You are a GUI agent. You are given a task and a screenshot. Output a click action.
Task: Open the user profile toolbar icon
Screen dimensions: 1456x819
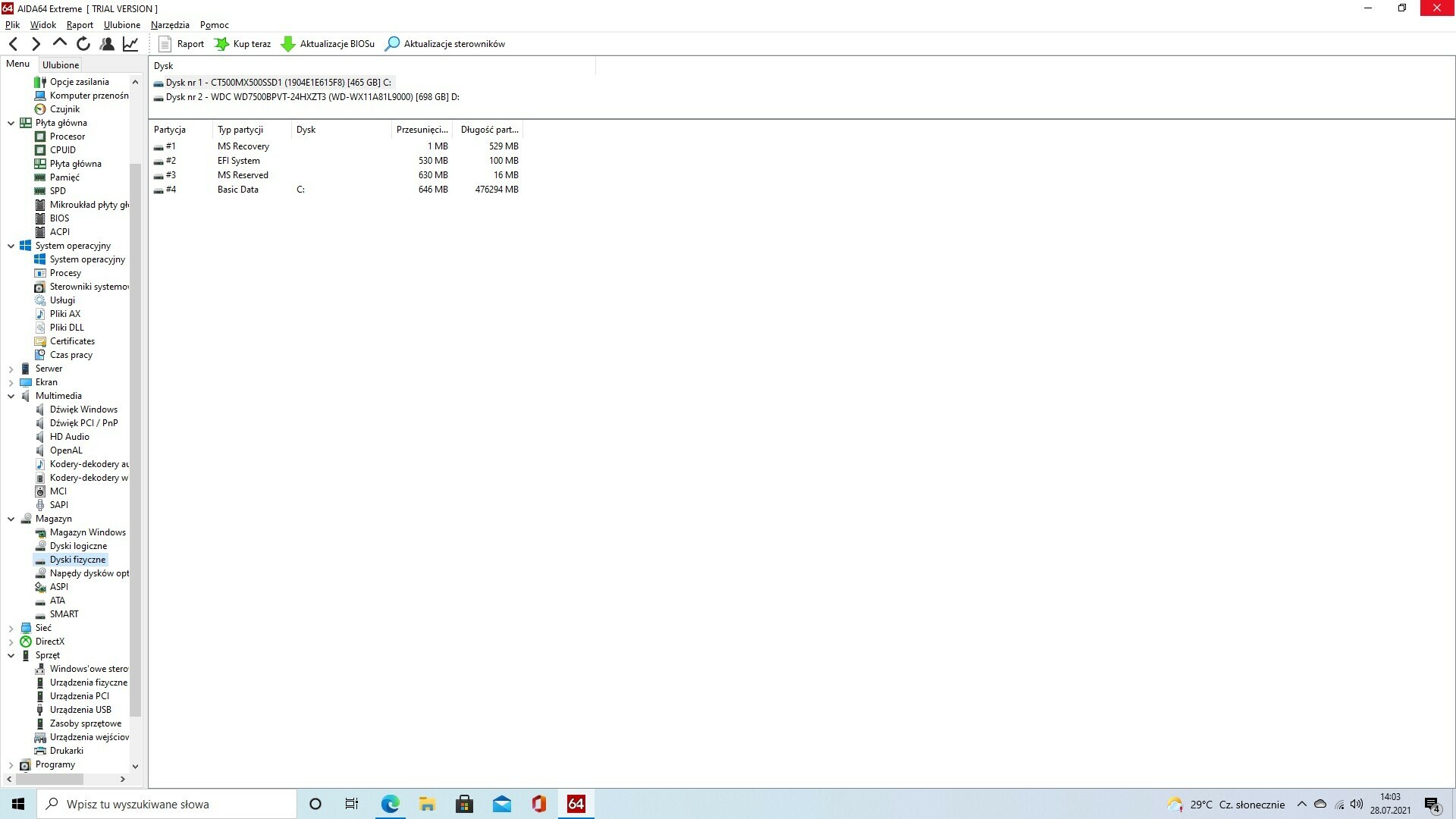107,44
